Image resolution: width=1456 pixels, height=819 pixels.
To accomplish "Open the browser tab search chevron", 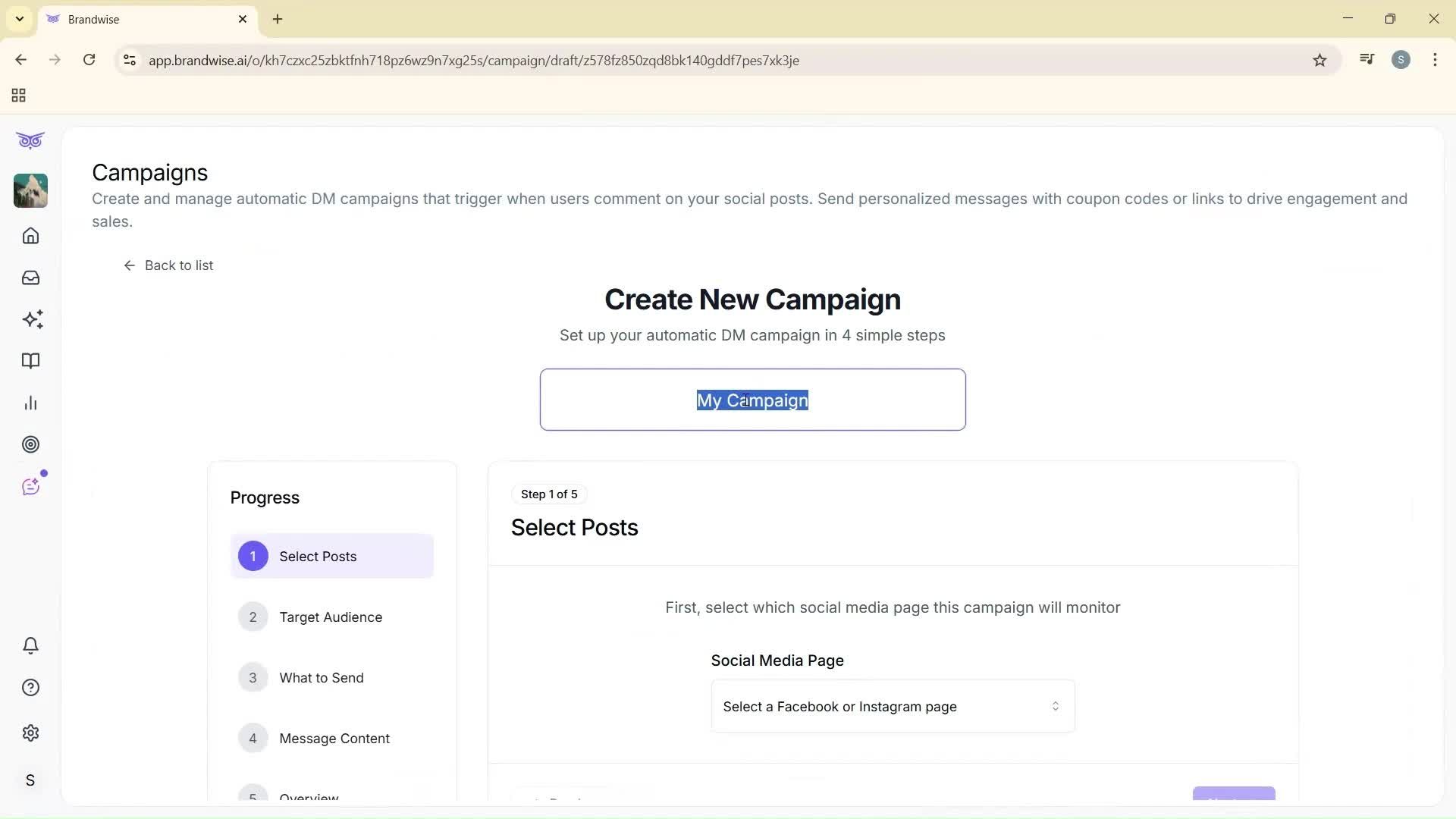I will click(20, 19).
